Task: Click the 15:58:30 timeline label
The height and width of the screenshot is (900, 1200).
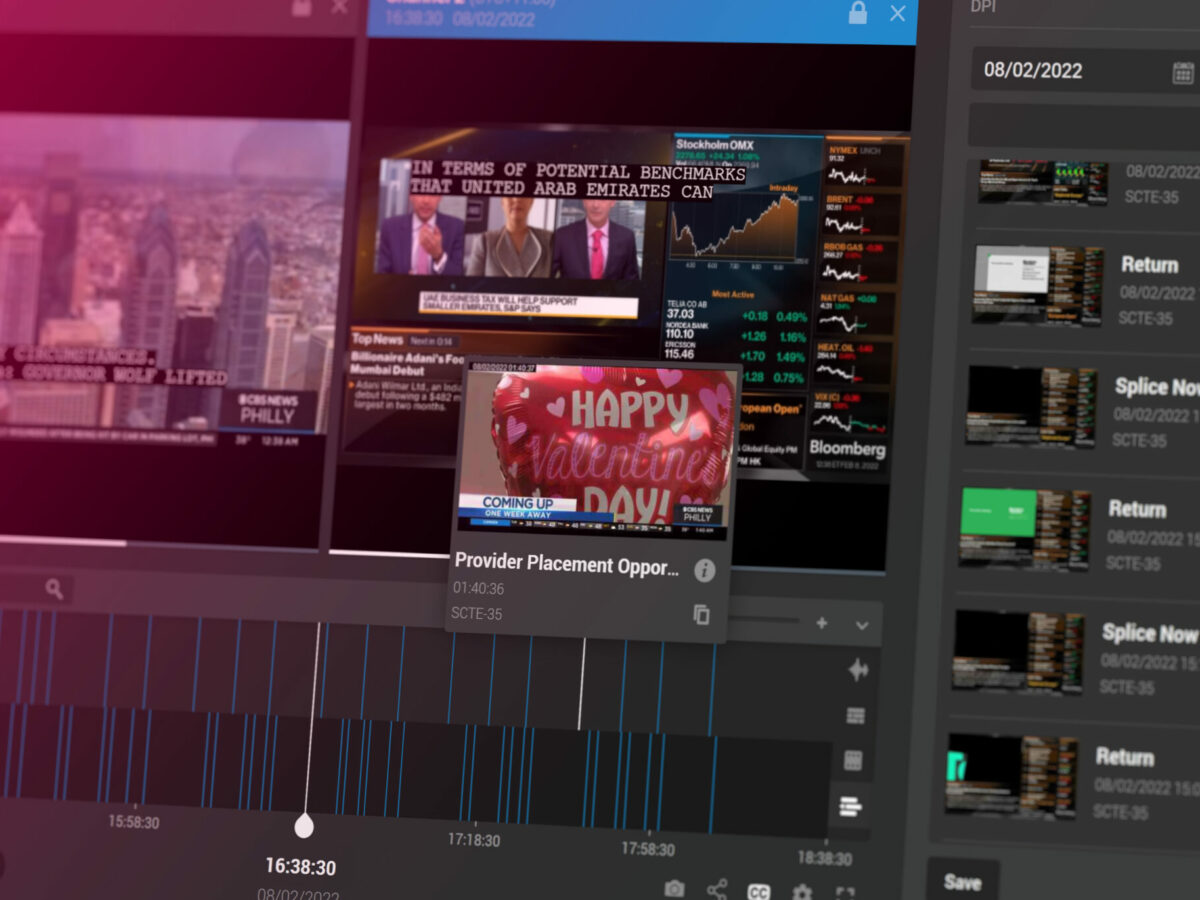Action: (134, 822)
